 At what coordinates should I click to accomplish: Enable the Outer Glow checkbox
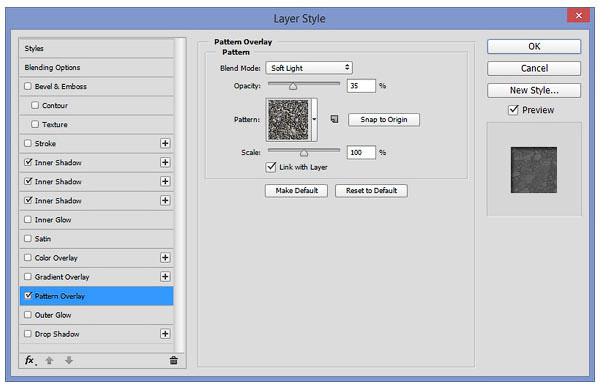click(28, 315)
